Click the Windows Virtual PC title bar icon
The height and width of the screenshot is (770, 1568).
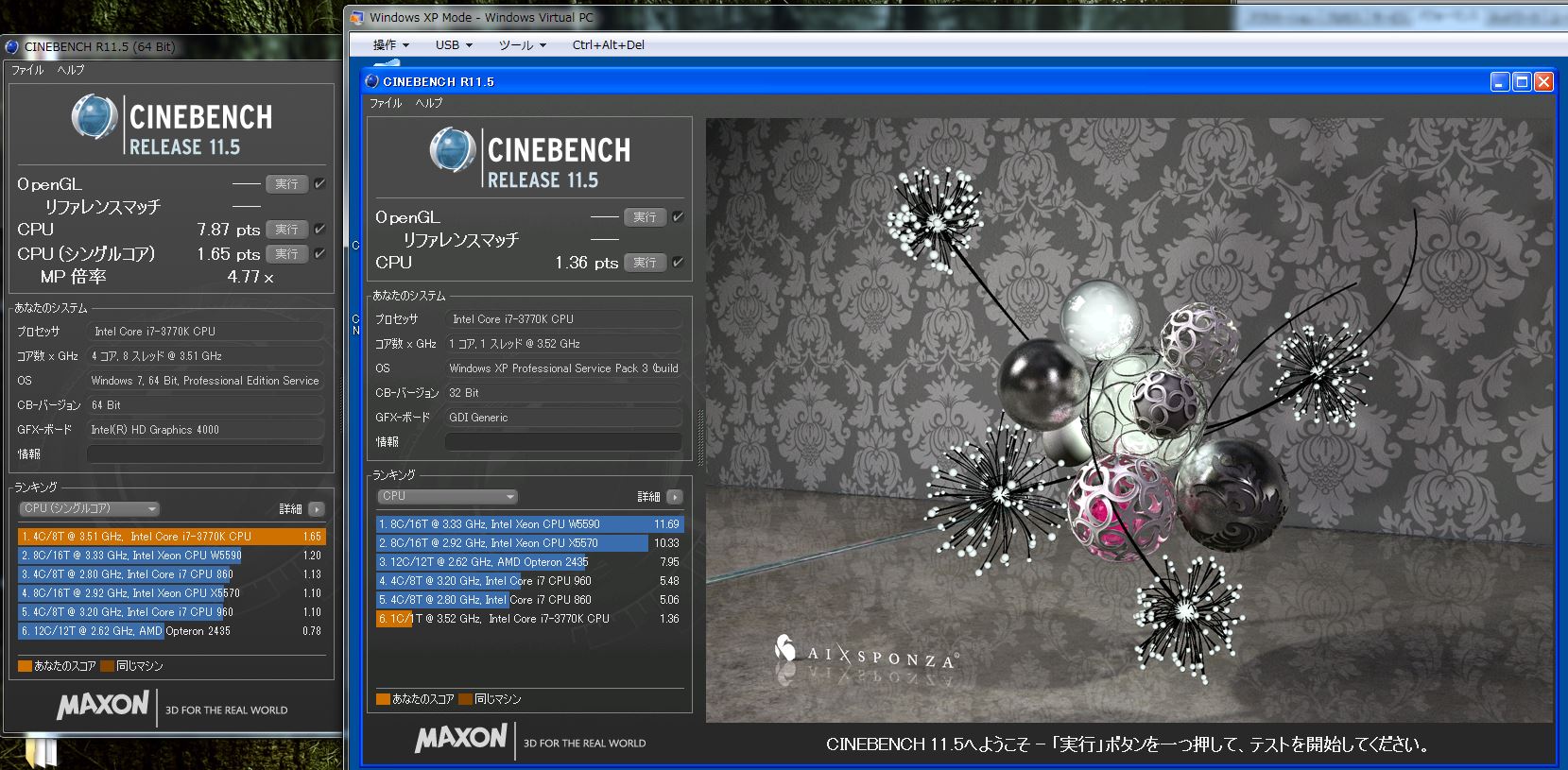click(x=356, y=17)
